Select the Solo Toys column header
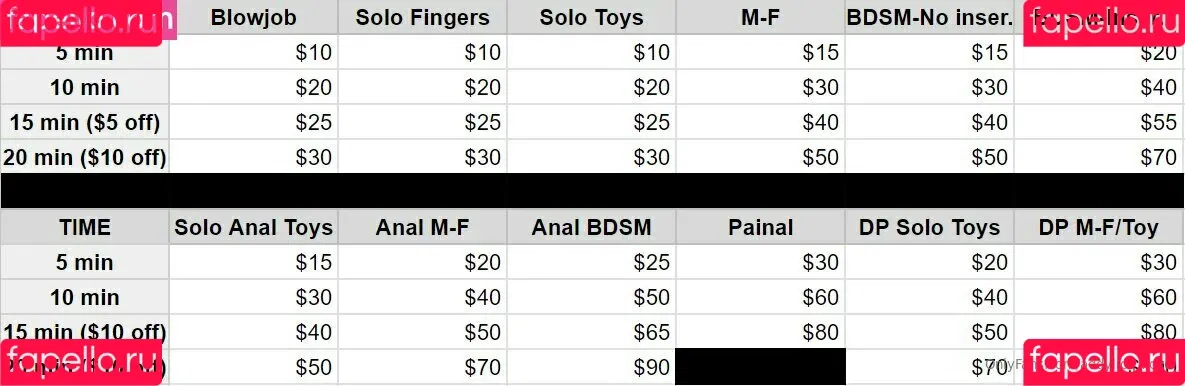This screenshot has height=386, width=1185. coord(592,17)
